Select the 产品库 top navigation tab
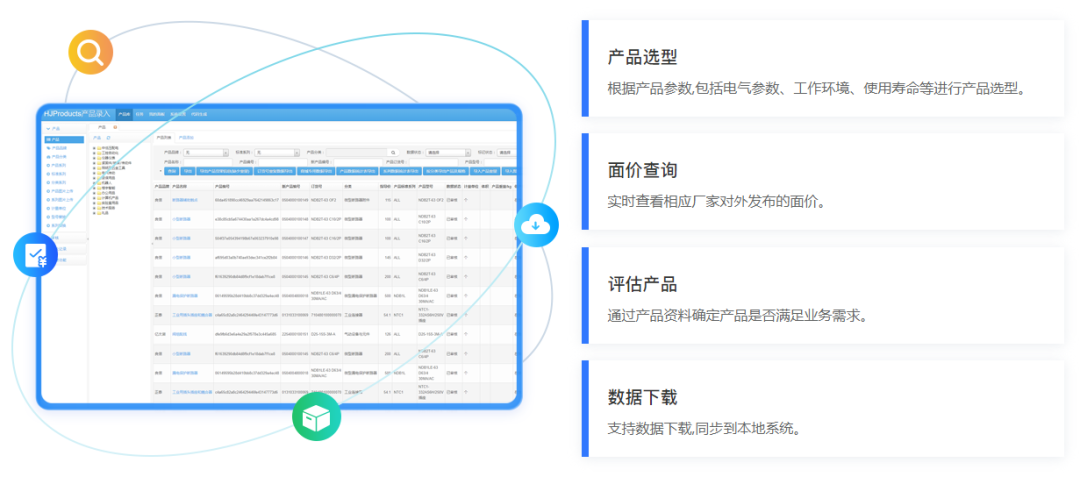1080x477 pixels. point(124,114)
